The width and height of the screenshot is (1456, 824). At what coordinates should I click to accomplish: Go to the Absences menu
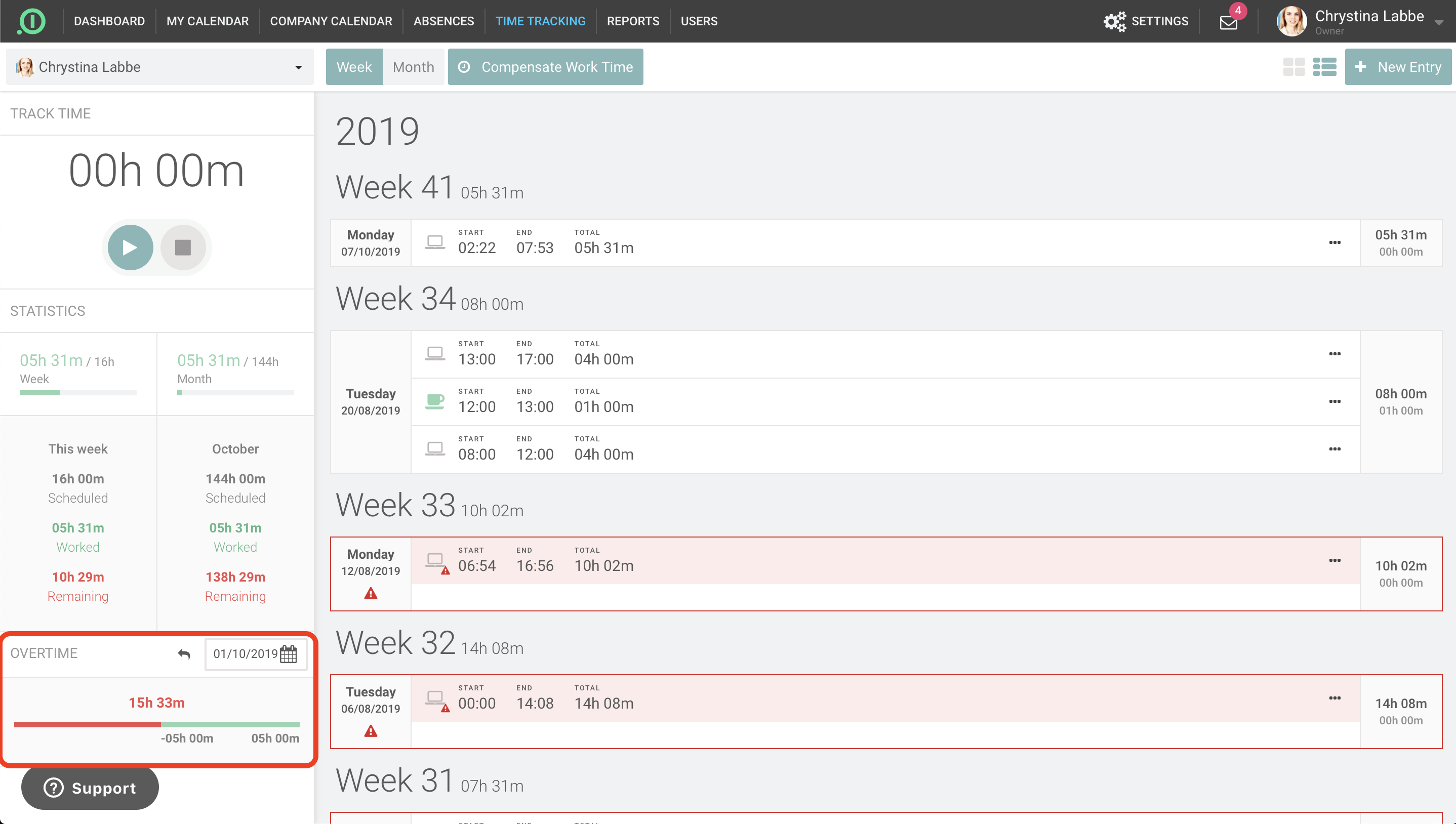click(443, 21)
